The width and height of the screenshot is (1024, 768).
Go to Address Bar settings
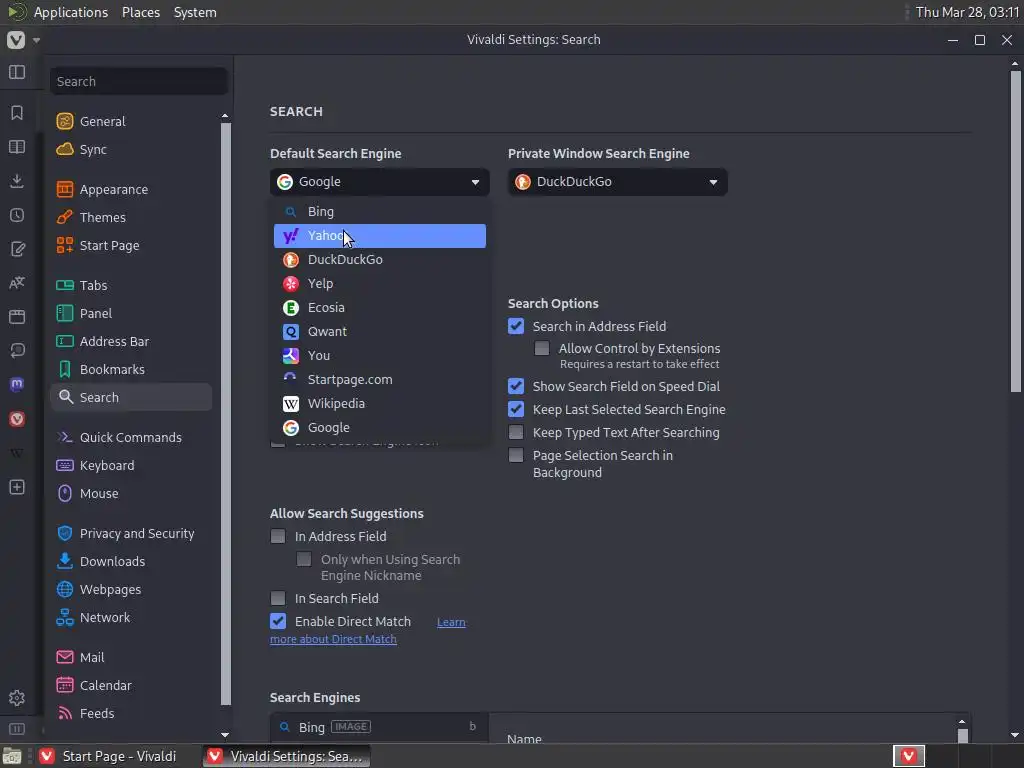click(131, 342)
